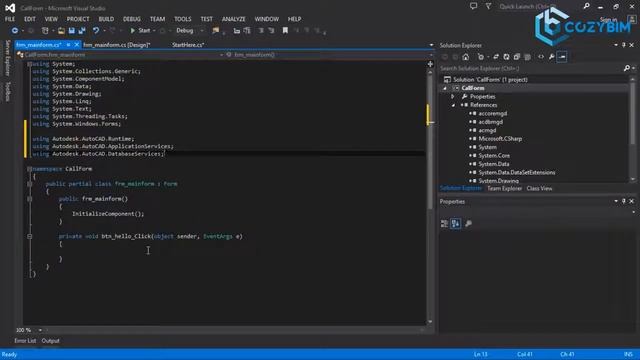This screenshot has height=360, width=640.
Task: Open the FILE menu
Action: (10, 19)
